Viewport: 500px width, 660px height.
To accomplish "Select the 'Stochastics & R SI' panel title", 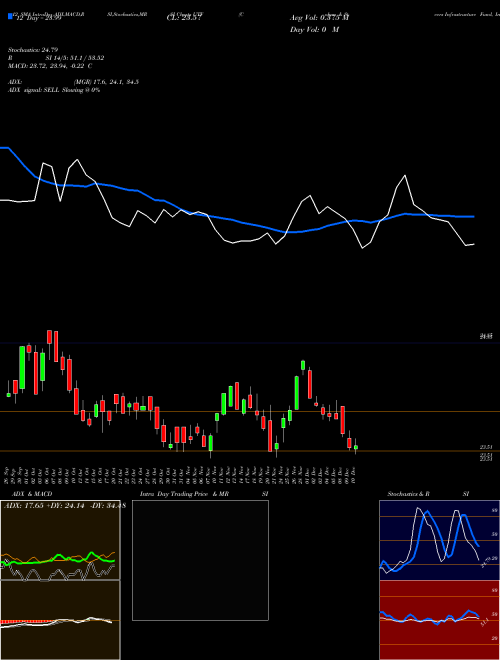I will [x=428, y=494].
